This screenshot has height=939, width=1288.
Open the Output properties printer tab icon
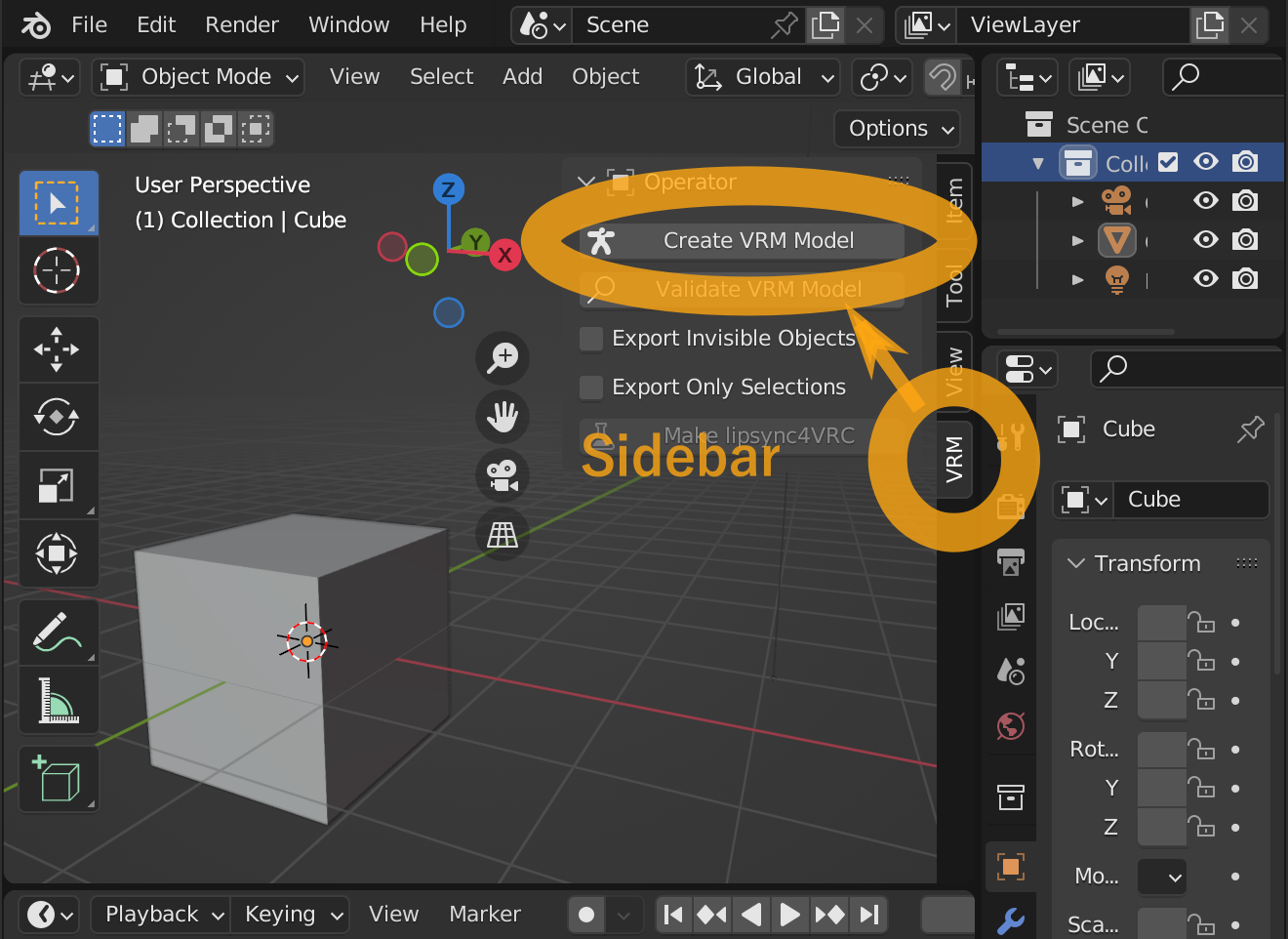pyautogui.click(x=1011, y=561)
